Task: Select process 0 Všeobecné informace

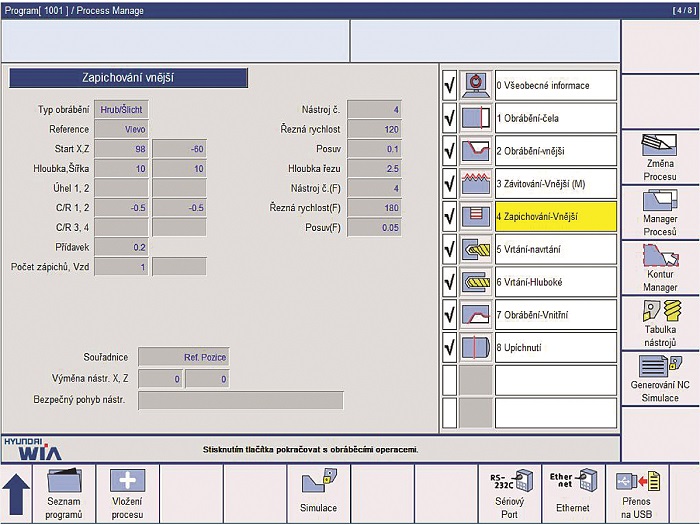Action: coord(556,85)
